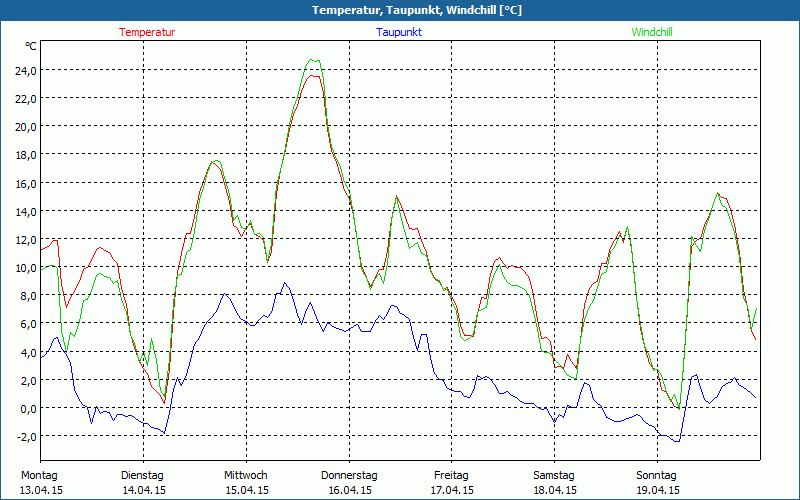Click the '10,0' y-axis value
The height and width of the screenshot is (500, 800).
click(26, 267)
